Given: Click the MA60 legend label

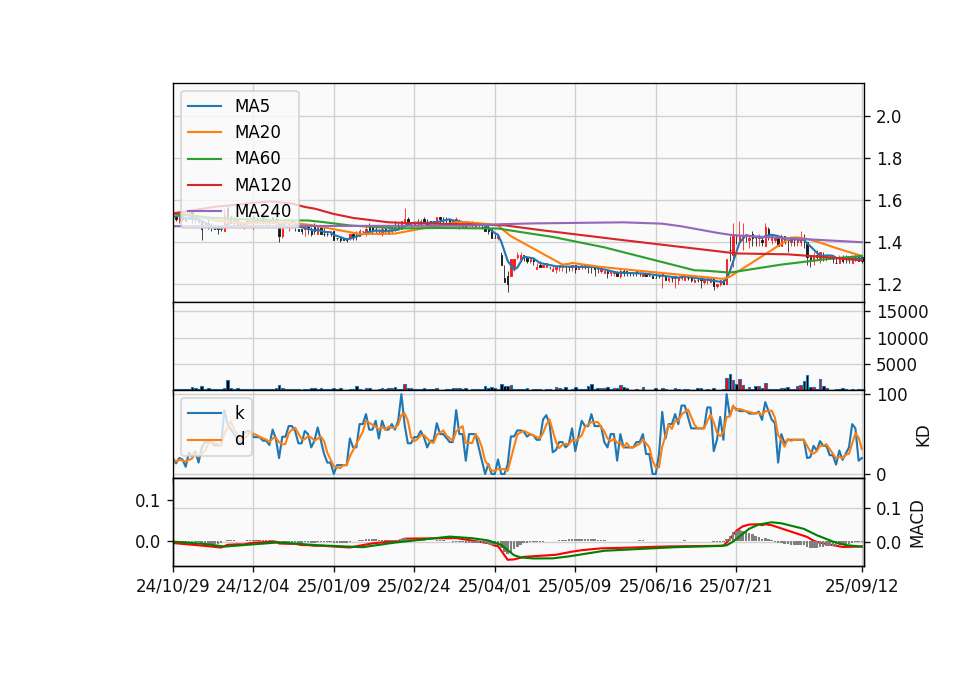Looking at the screenshot, I should pyautogui.click(x=258, y=159).
